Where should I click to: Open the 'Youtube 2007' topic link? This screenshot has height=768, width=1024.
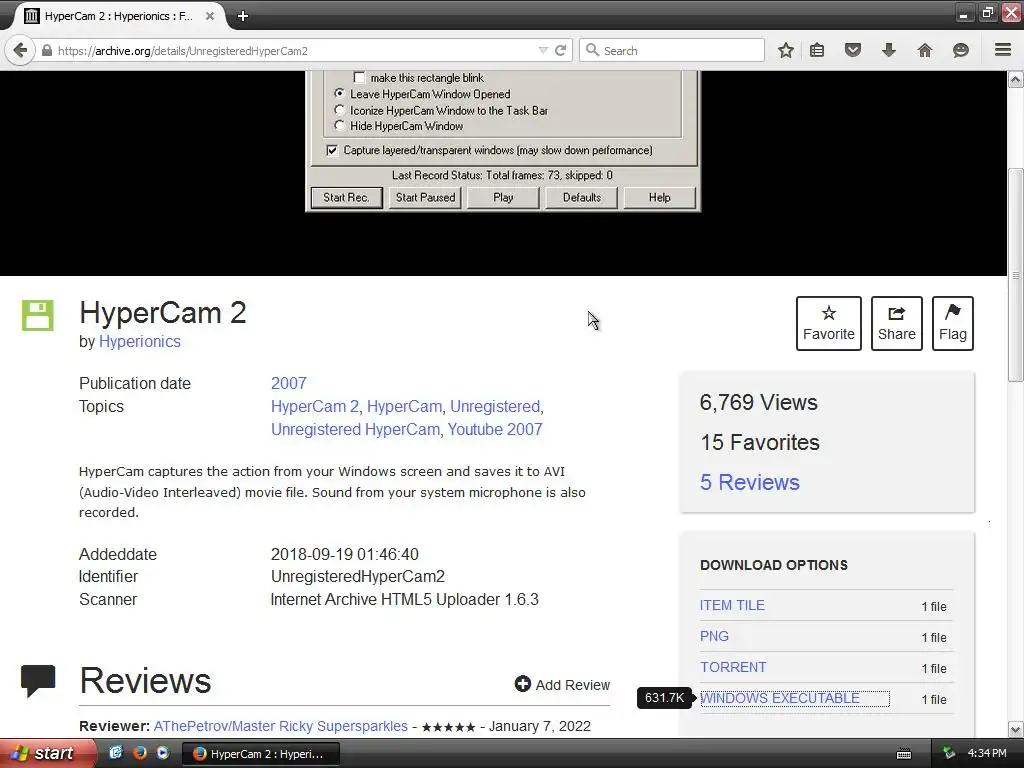(495, 429)
